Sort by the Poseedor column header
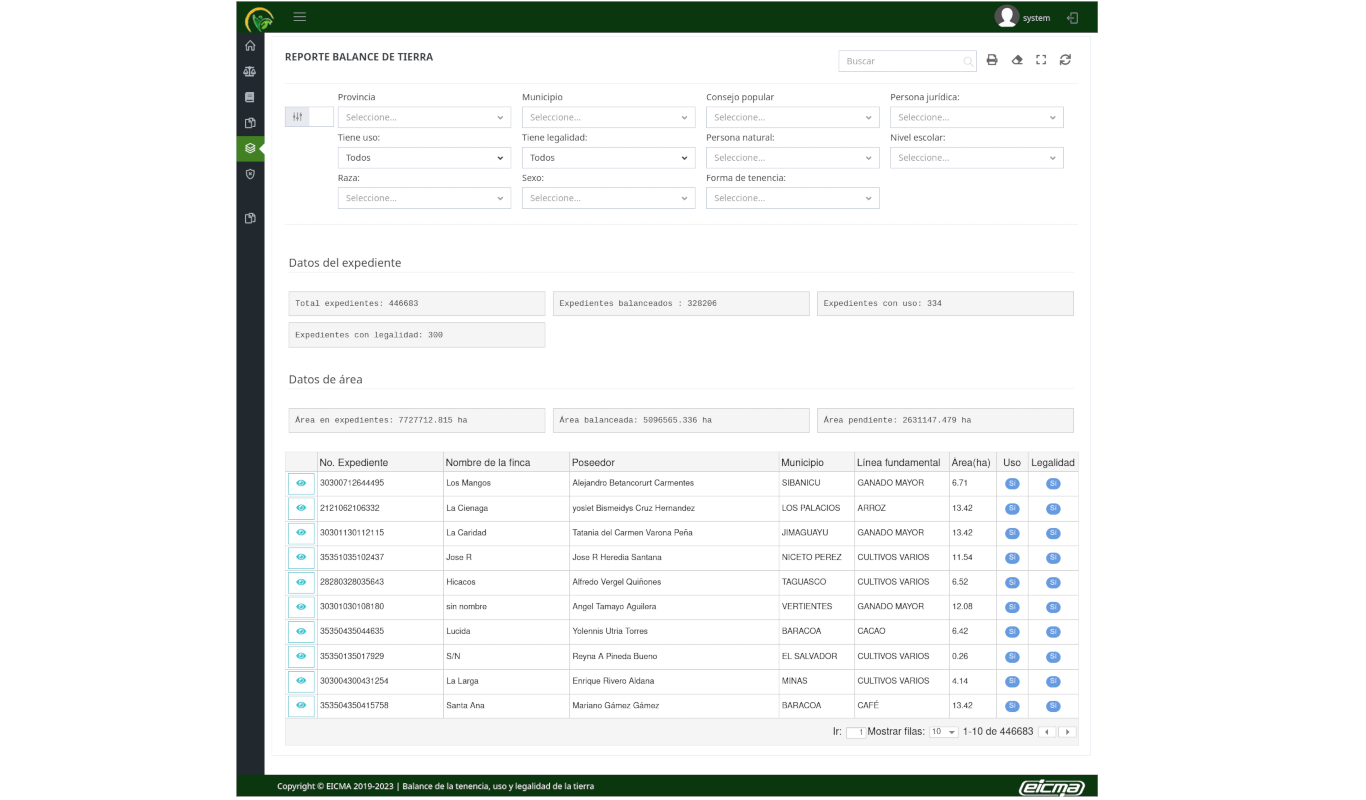 (593, 462)
